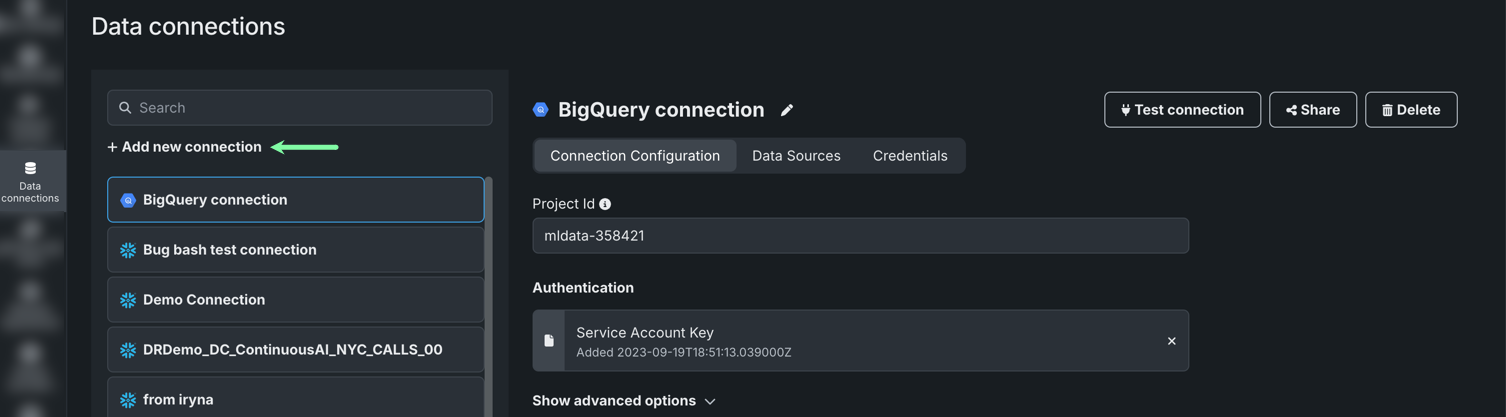
Task: Open the Credentials tab
Action: click(x=910, y=156)
